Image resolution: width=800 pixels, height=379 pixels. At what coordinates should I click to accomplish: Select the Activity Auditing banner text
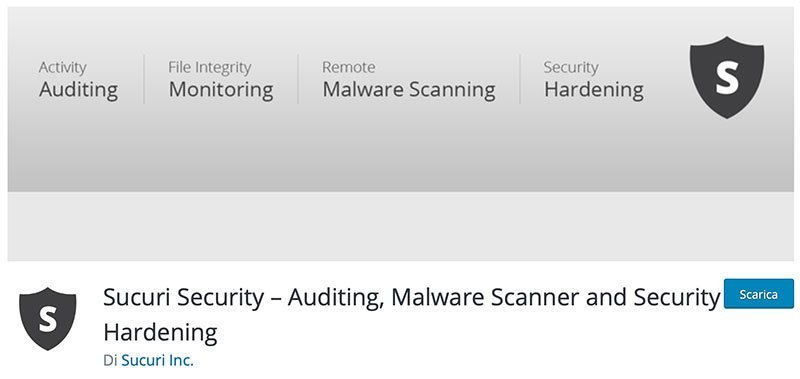point(79,80)
